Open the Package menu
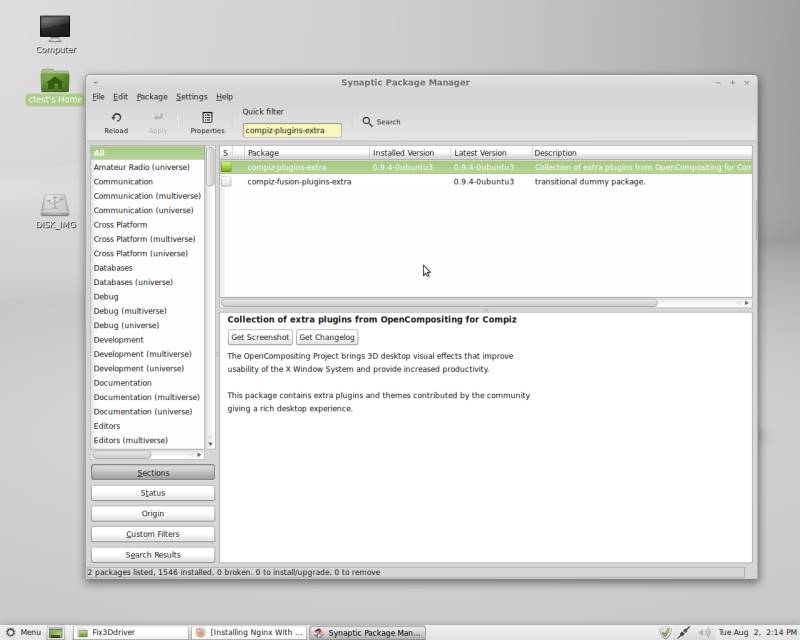This screenshot has width=800, height=640. 152,96
